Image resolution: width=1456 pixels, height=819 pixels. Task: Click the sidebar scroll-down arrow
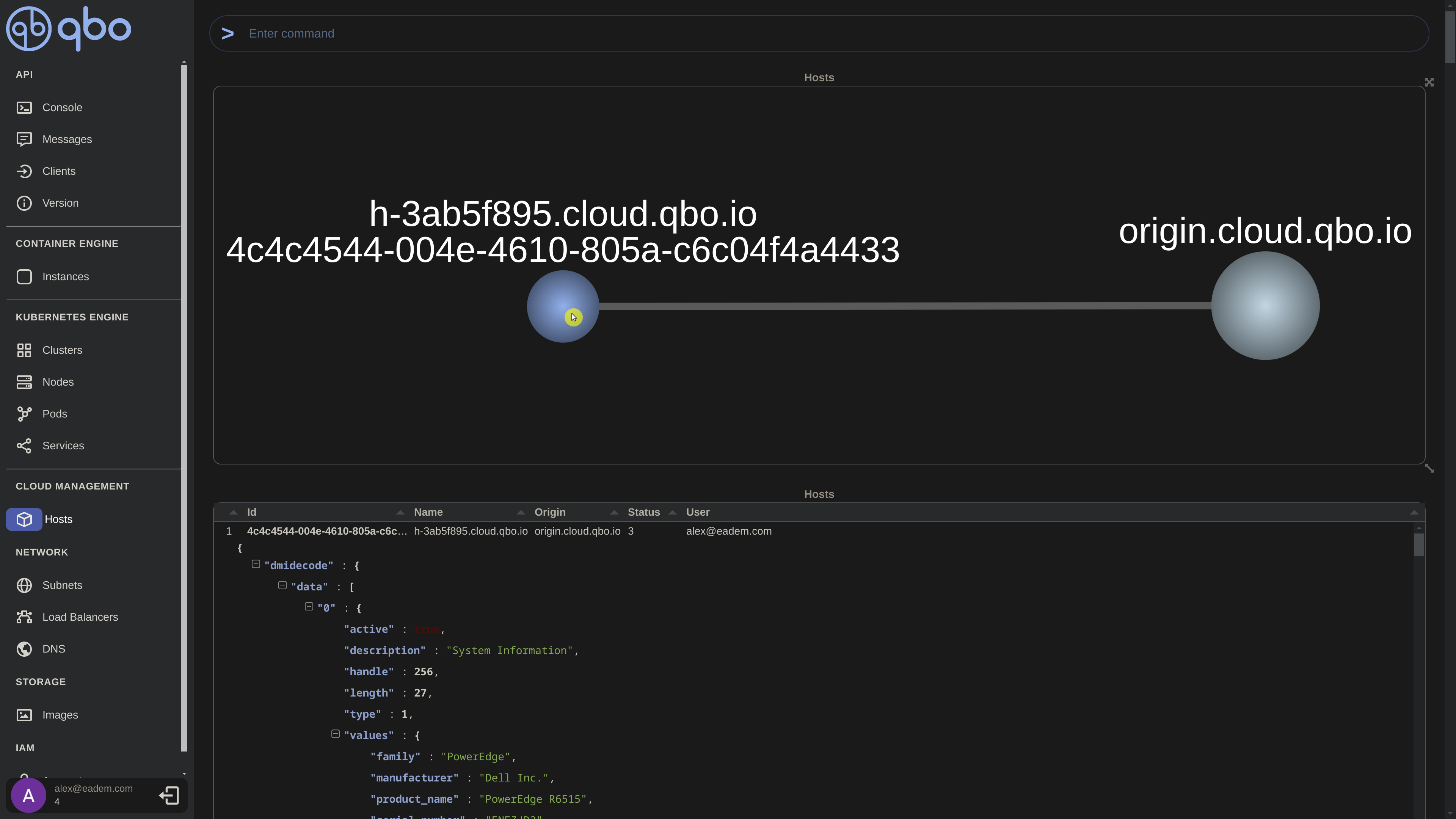click(x=184, y=773)
